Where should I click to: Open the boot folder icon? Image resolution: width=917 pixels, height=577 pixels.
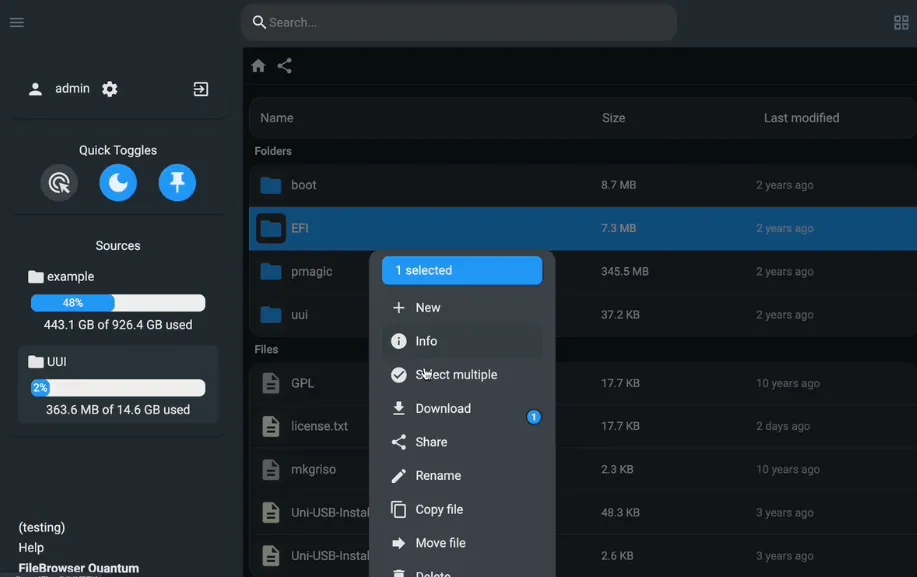(271, 185)
